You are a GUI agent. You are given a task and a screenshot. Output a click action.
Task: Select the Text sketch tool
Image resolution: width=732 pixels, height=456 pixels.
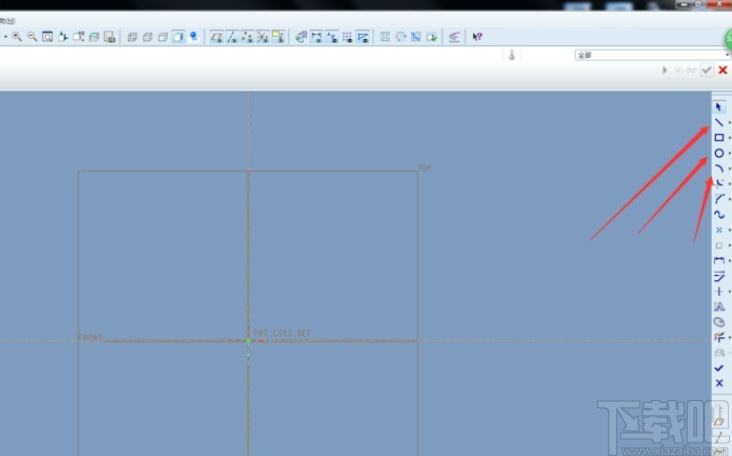tap(719, 307)
